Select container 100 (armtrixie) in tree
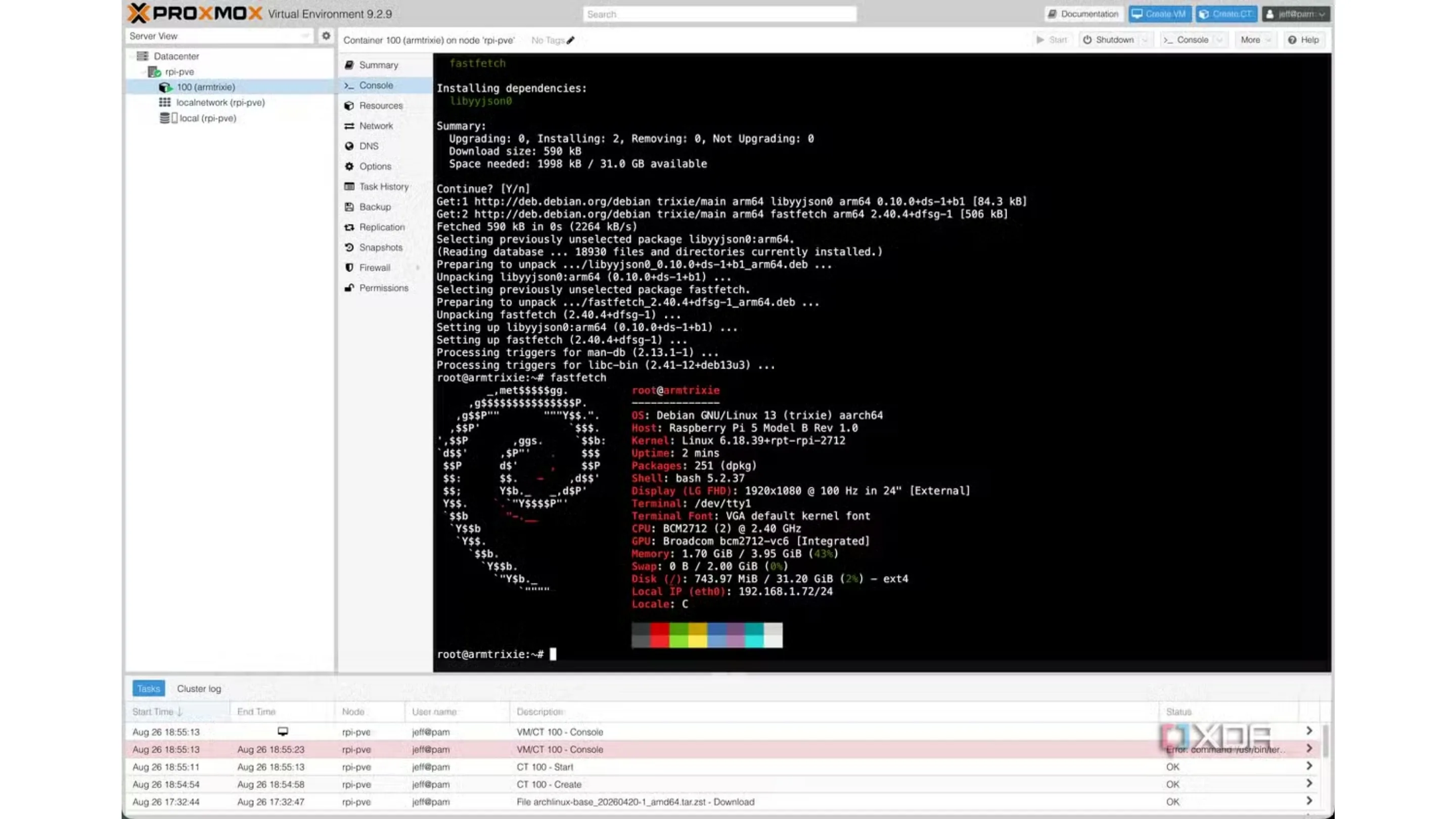The height and width of the screenshot is (819, 1456). 205,87
